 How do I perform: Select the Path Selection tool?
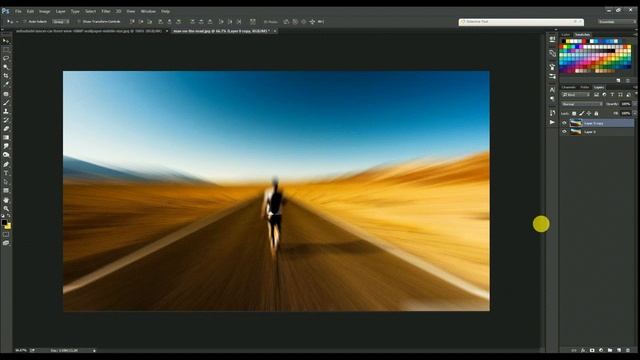pyautogui.click(x=6, y=182)
